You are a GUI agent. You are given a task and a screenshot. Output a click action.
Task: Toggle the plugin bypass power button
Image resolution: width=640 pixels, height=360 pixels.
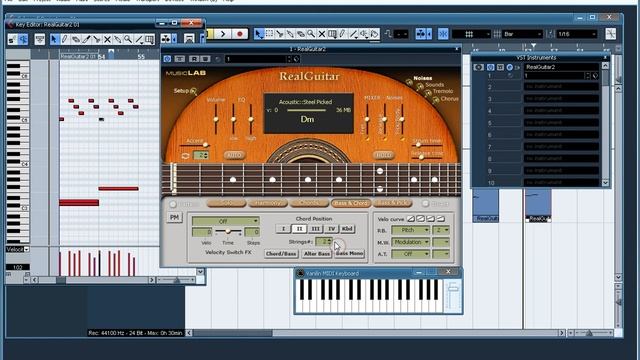tap(167, 59)
